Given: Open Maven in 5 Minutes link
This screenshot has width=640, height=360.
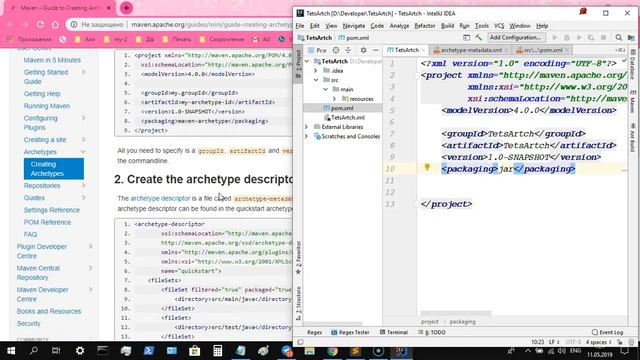Looking at the screenshot, I should click(x=52, y=60).
